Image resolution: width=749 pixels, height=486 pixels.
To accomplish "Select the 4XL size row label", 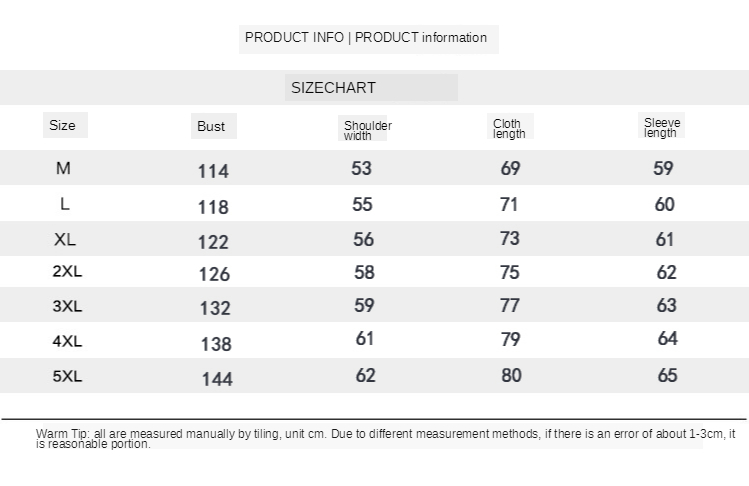I will (67, 341).
